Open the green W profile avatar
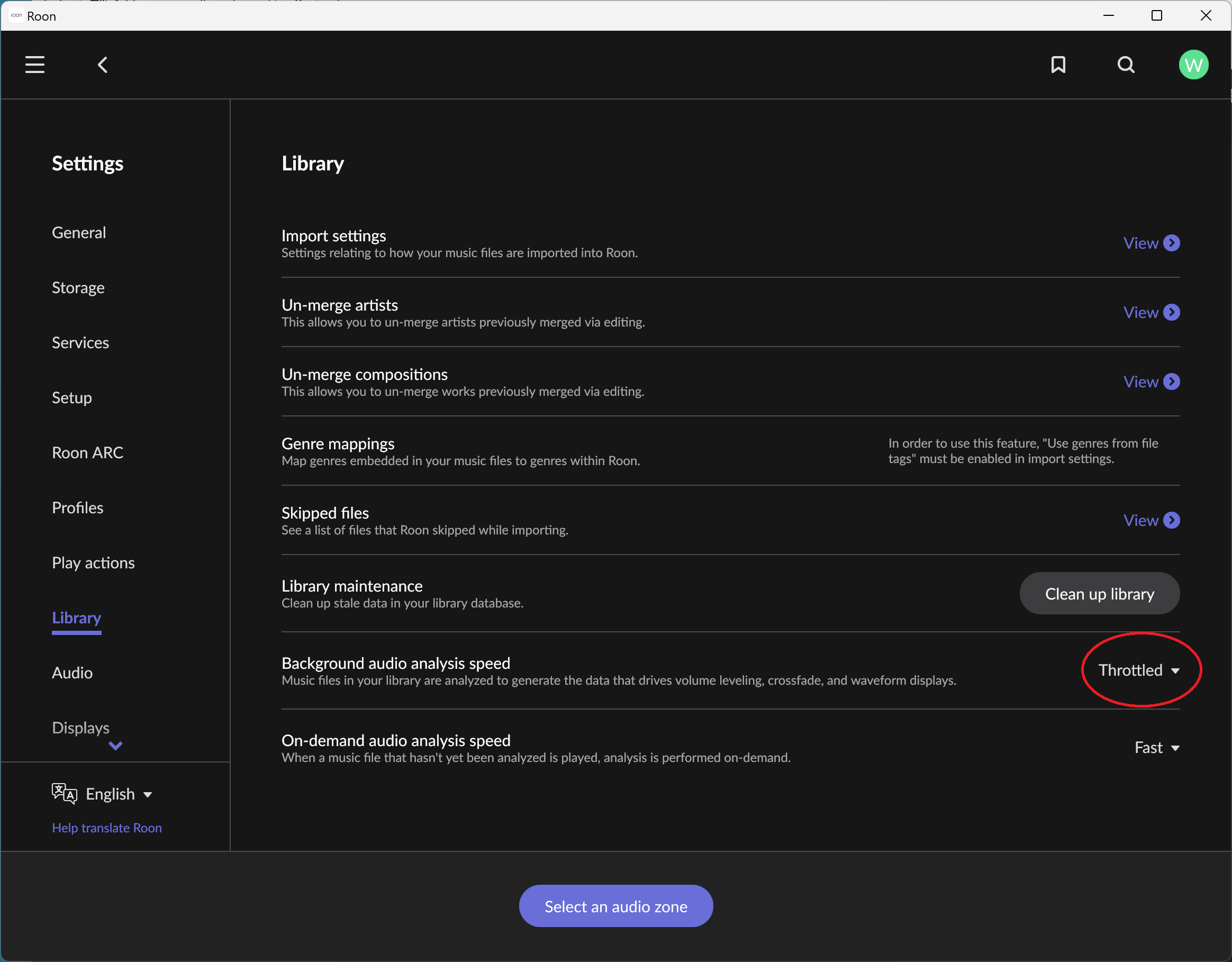 pyautogui.click(x=1193, y=65)
